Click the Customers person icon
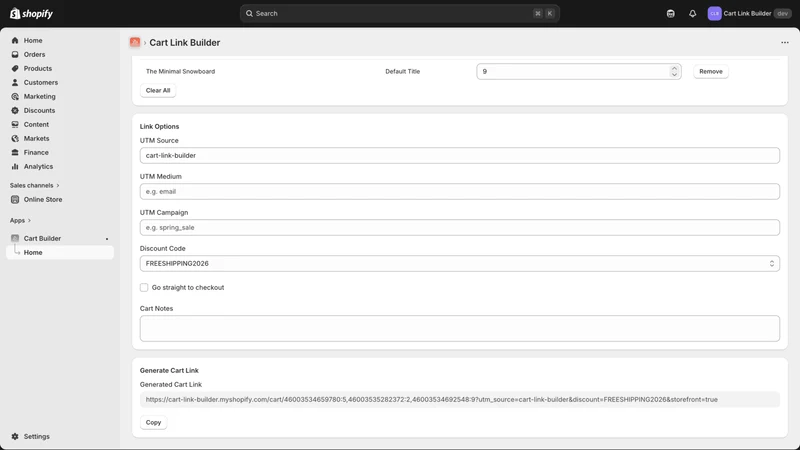Image resolution: width=800 pixels, height=450 pixels. coord(15,83)
